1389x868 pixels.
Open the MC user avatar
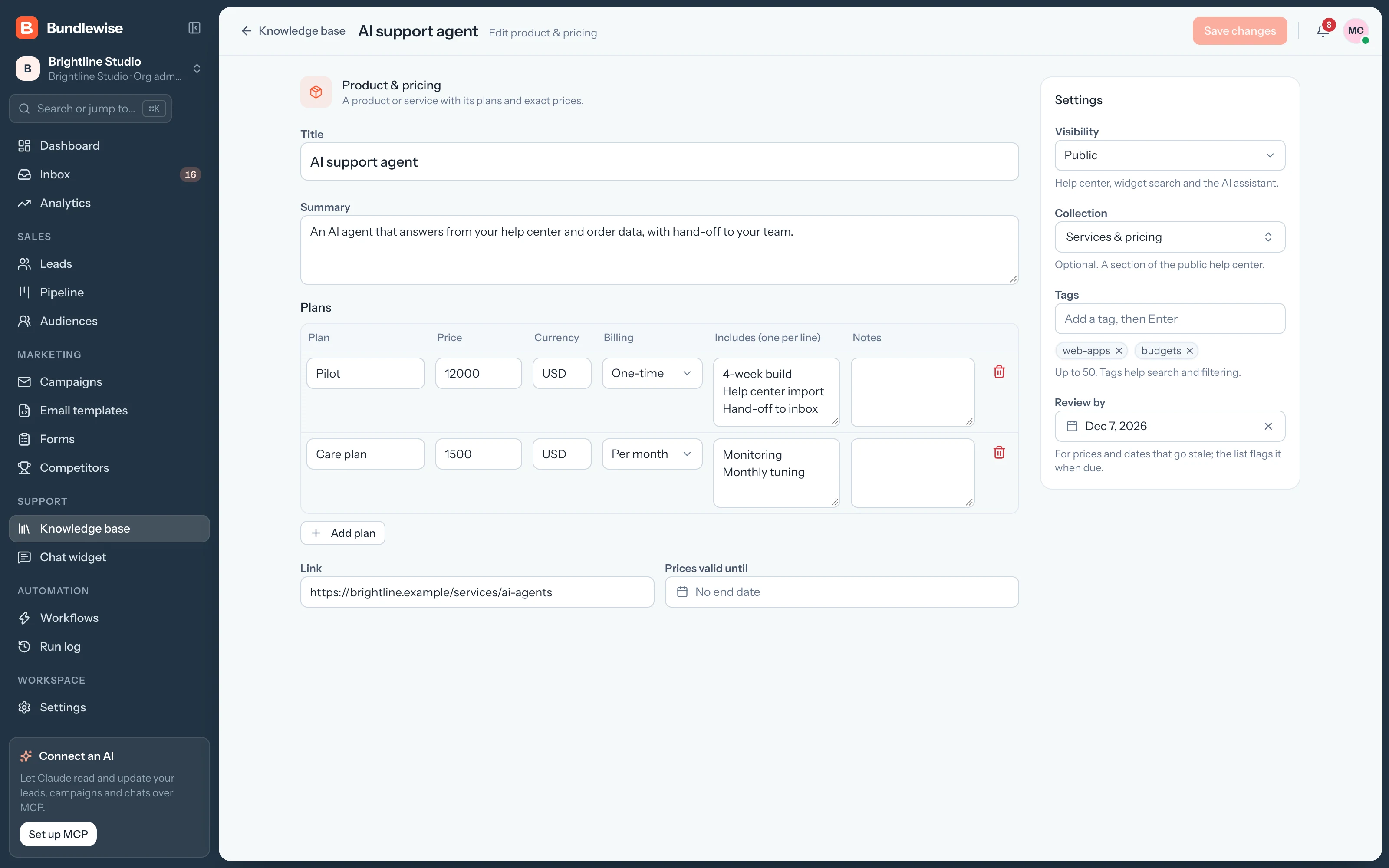click(x=1356, y=31)
